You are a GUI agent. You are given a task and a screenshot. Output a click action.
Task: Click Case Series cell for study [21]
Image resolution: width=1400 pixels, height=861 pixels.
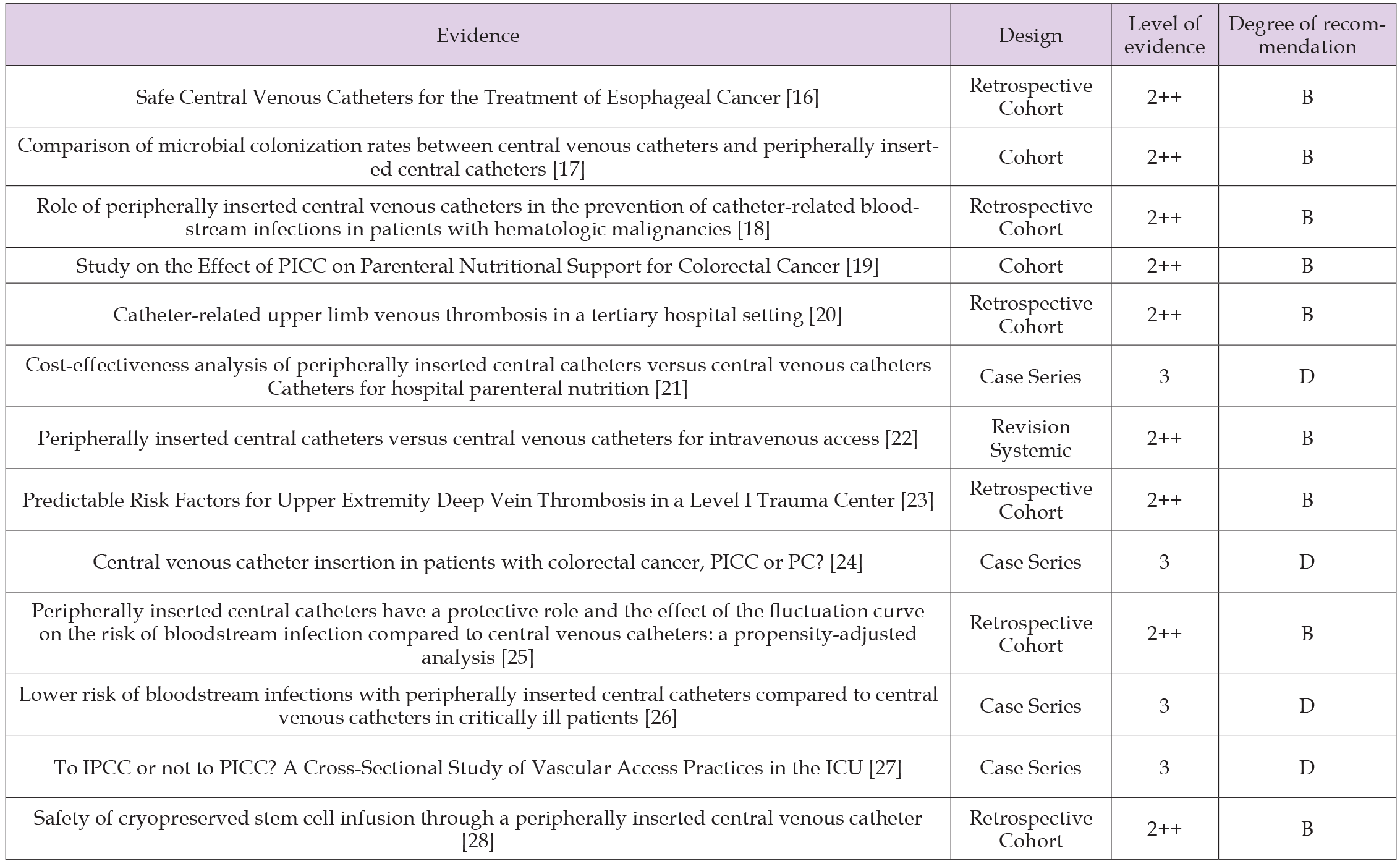(1030, 376)
